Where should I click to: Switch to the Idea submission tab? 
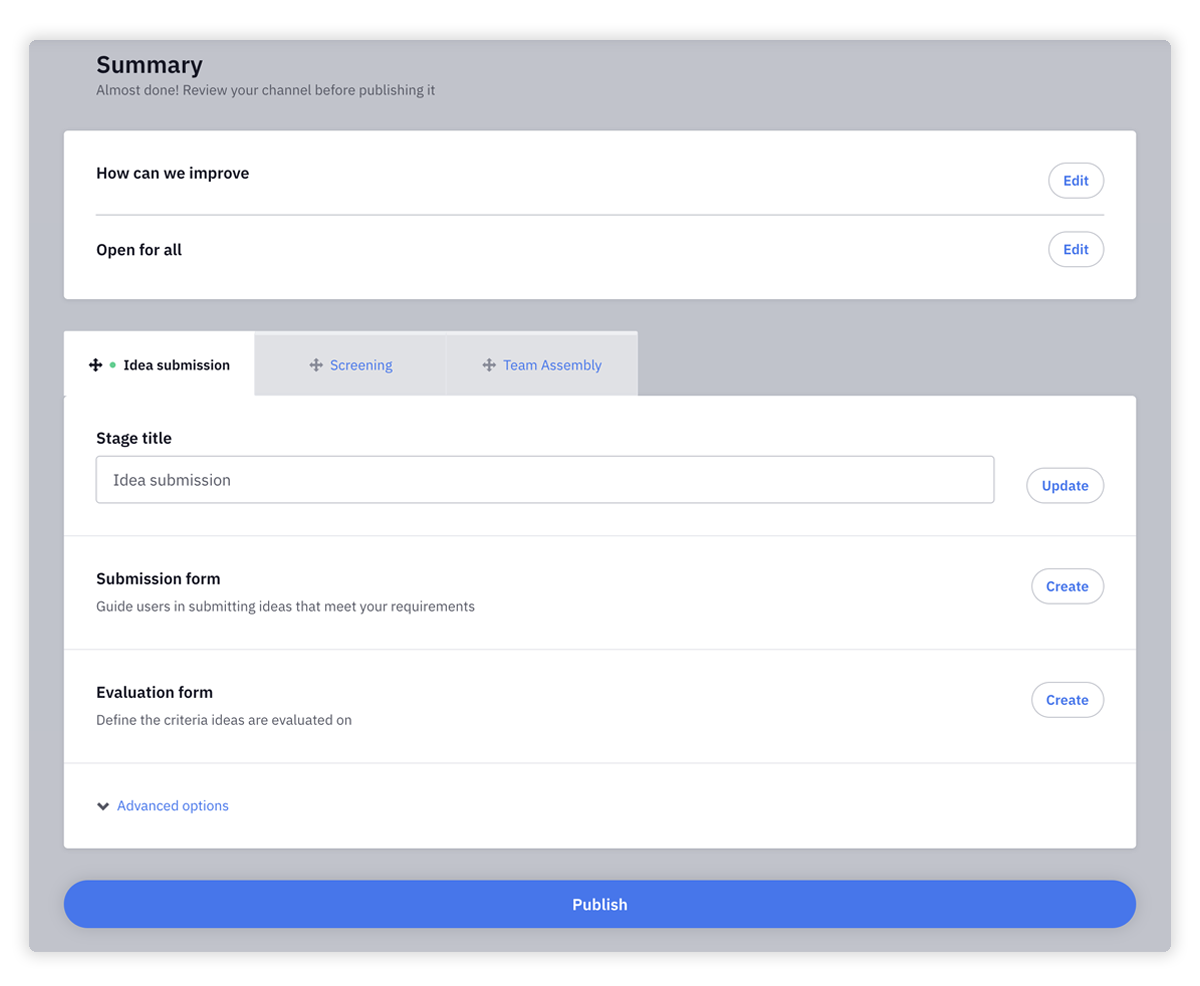[159, 364]
